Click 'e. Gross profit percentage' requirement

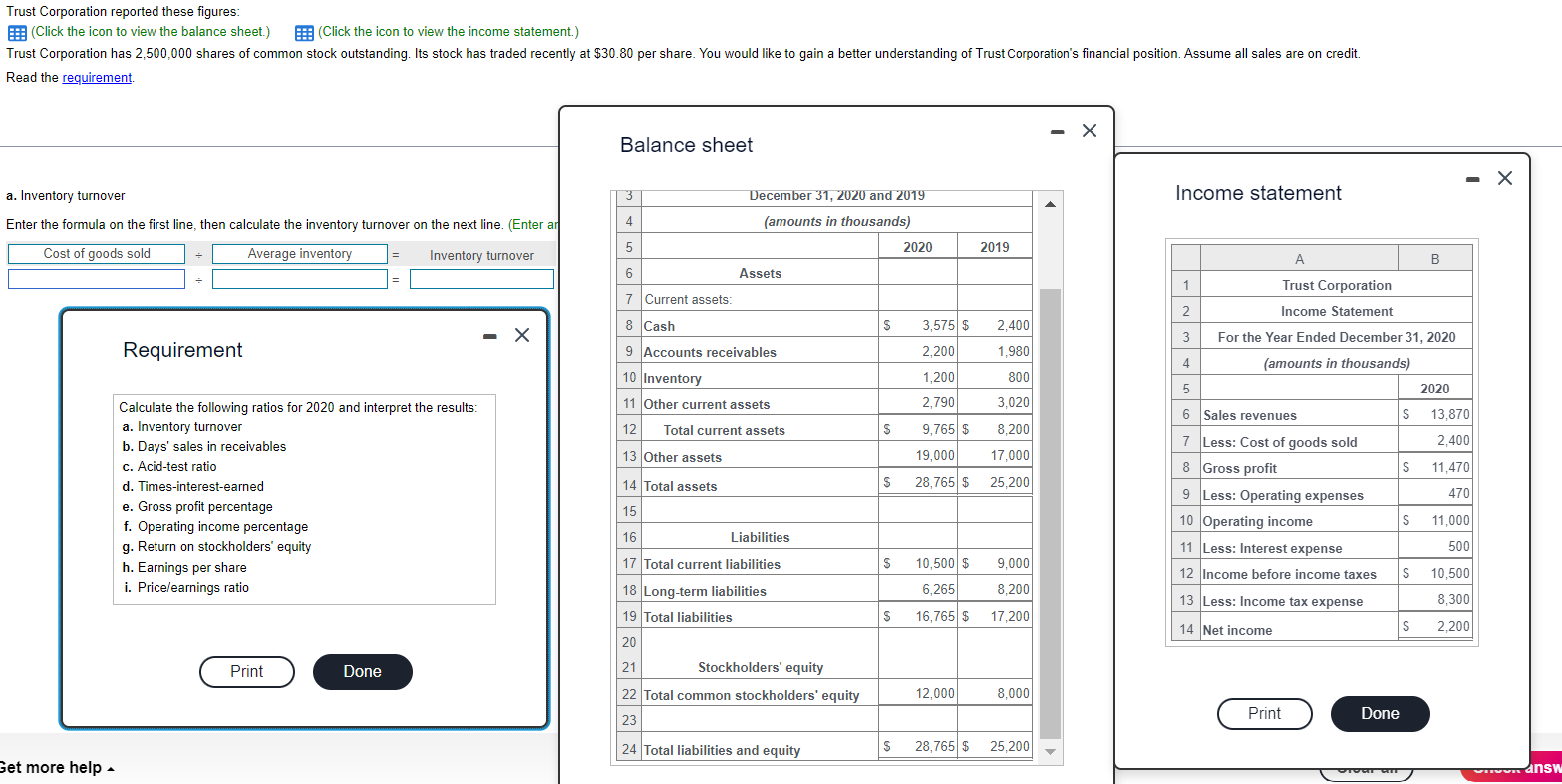(195, 507)
